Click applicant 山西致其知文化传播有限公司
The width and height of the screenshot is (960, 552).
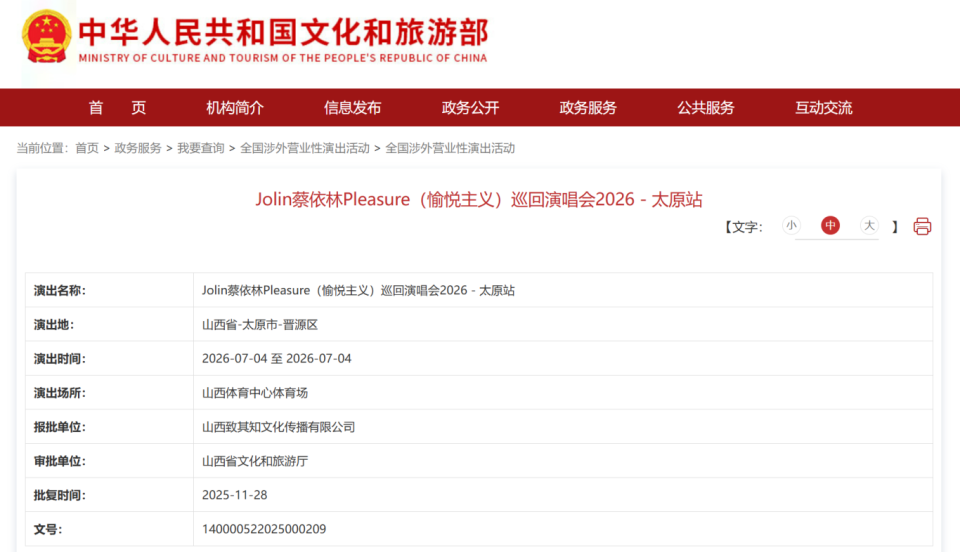[x=279, y=427]
